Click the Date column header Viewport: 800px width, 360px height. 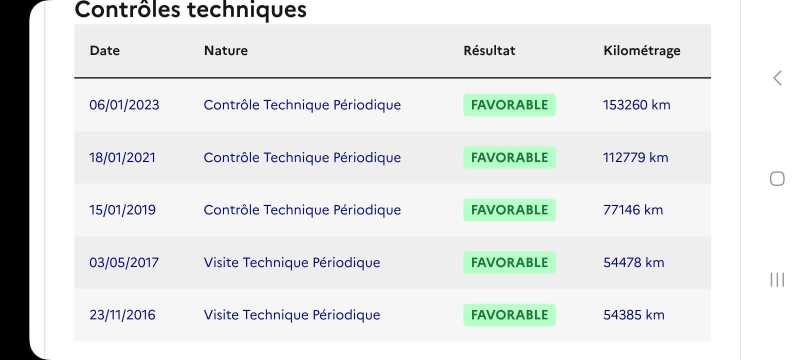(x=105, y=50)
